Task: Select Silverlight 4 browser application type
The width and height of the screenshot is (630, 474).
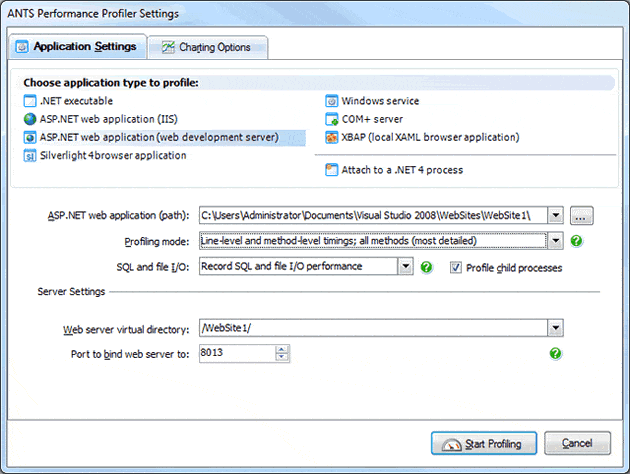Action: pos(105,155)
